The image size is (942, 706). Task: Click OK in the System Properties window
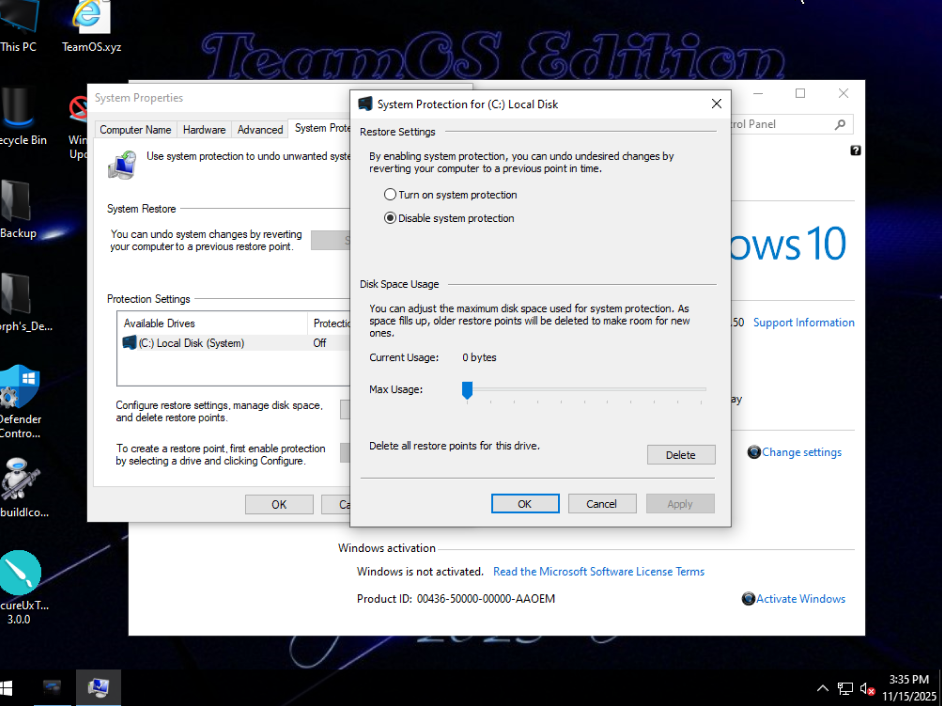click(279, 504)
